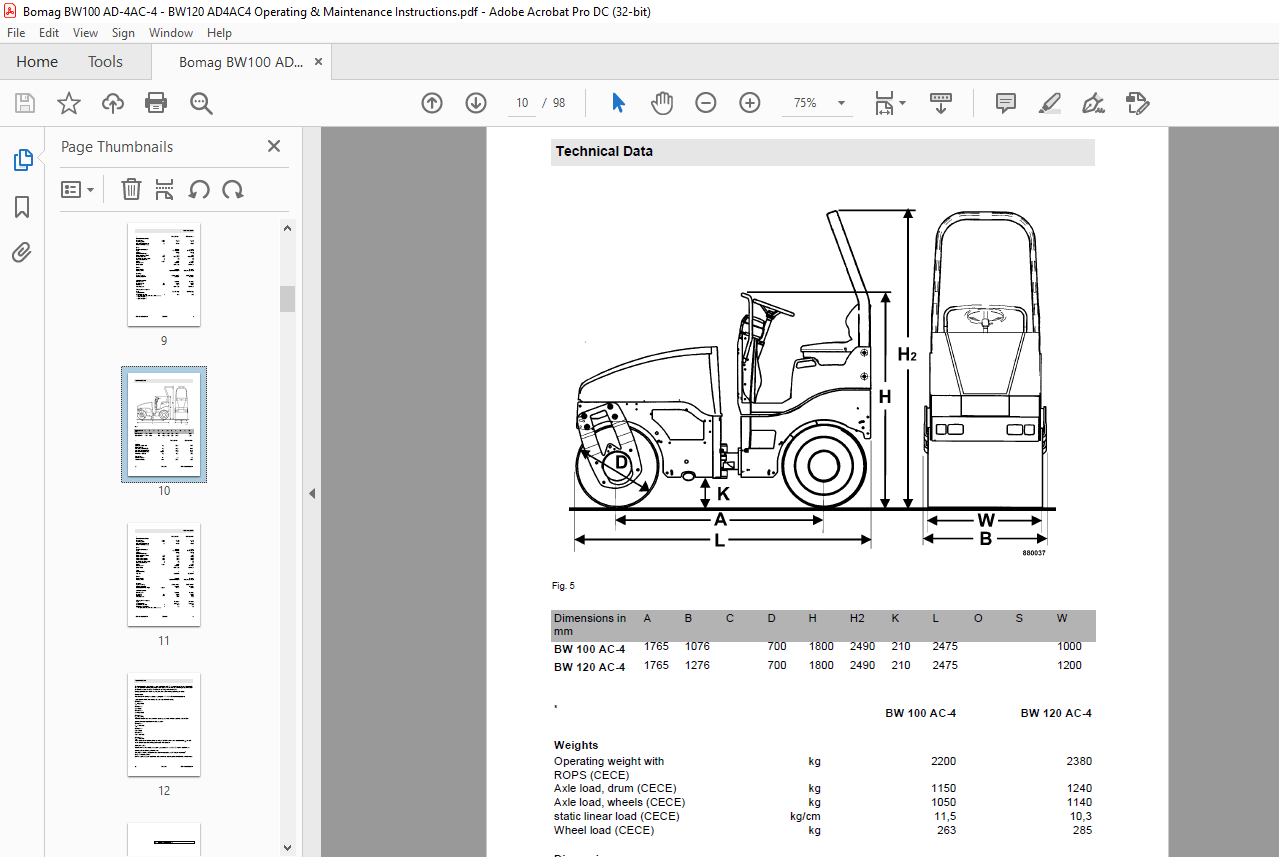The image size is (1279, 857).
Task: Open the Attachments paperclip panel
Action: [x=22, y=252]
